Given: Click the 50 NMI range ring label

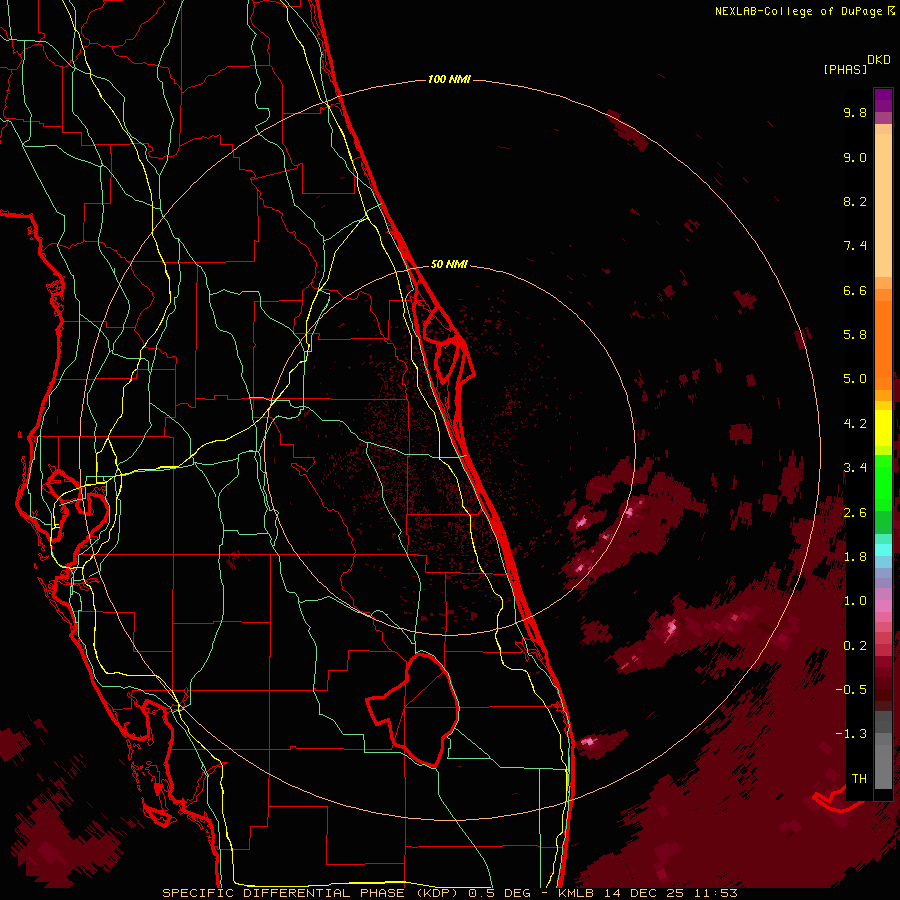Looking at the screenshot, I should point(449,264).
